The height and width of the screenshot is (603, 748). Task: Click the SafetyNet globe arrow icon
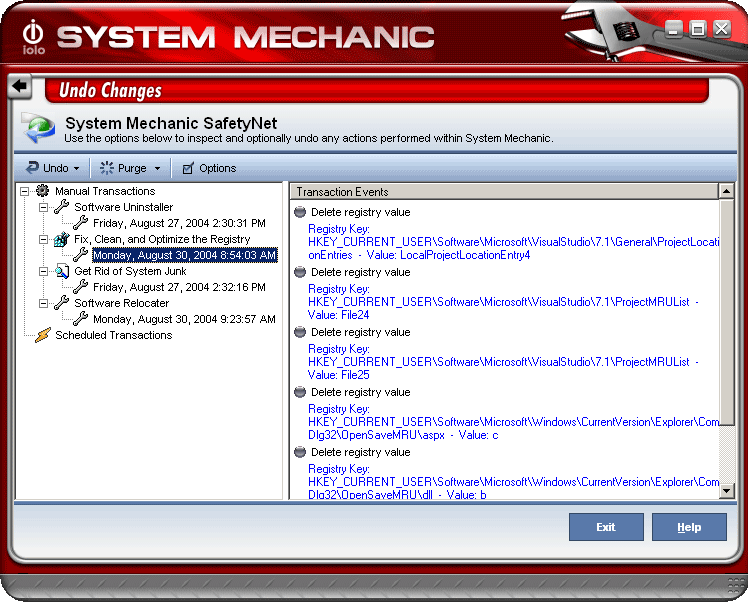point(39,127)
